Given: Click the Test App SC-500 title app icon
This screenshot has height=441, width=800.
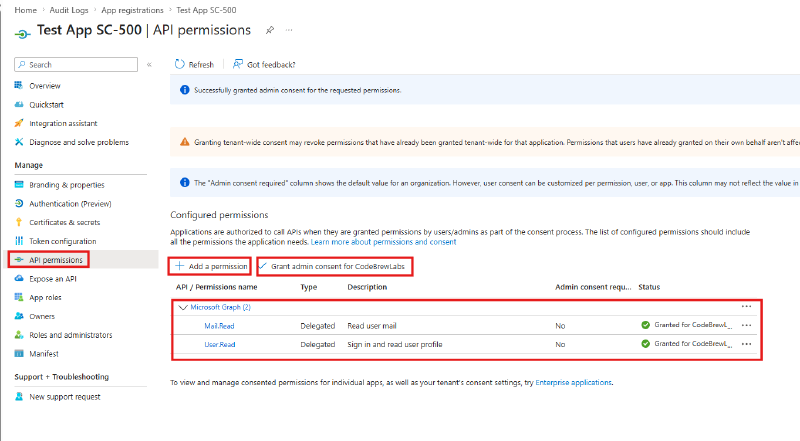Looking at the screenshot, I should (22, 34).
